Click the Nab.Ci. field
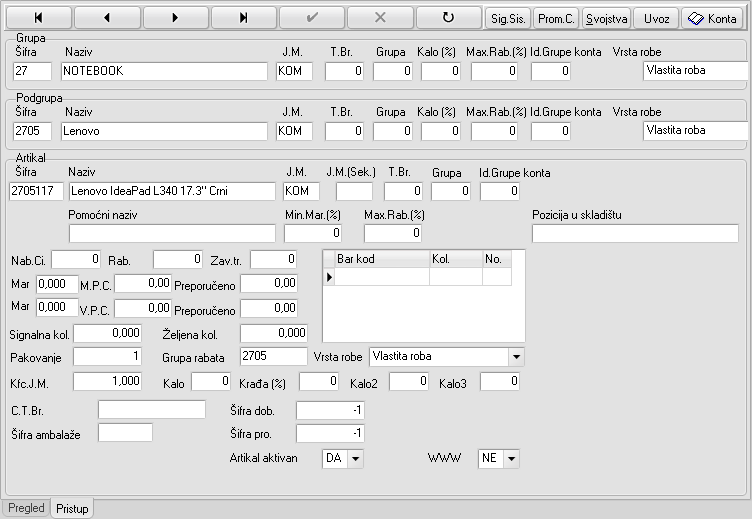Screen dimensions: 752x519 76,260
